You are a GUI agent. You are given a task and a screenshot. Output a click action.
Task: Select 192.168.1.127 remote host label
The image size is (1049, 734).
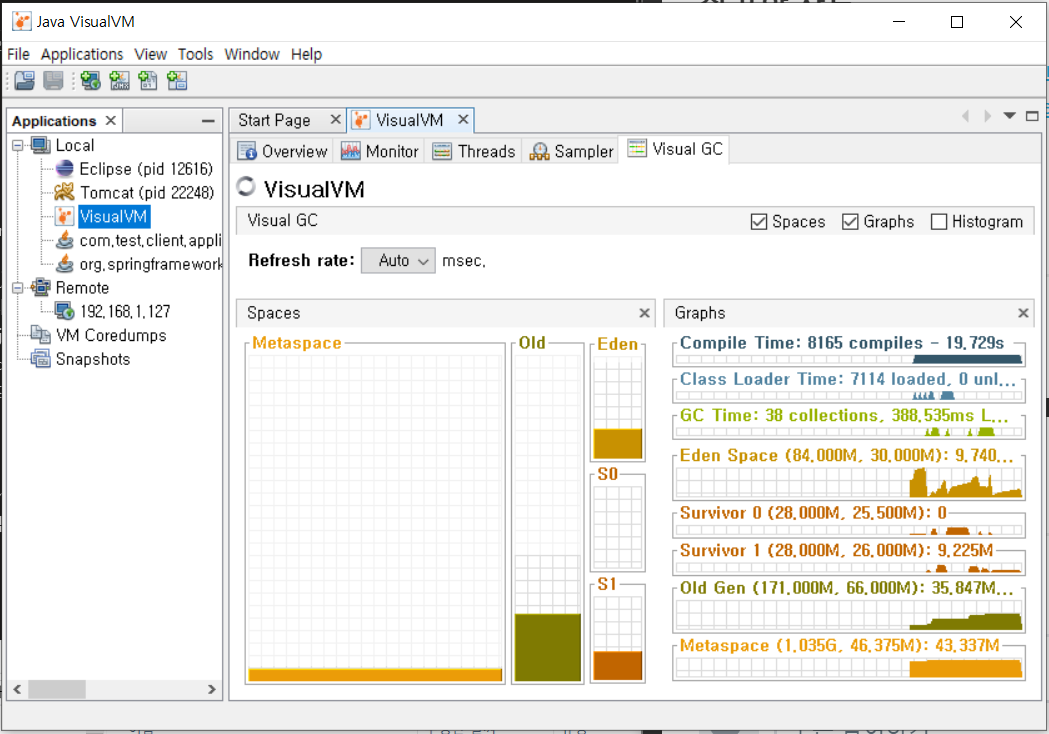click(x=125, y=311)
